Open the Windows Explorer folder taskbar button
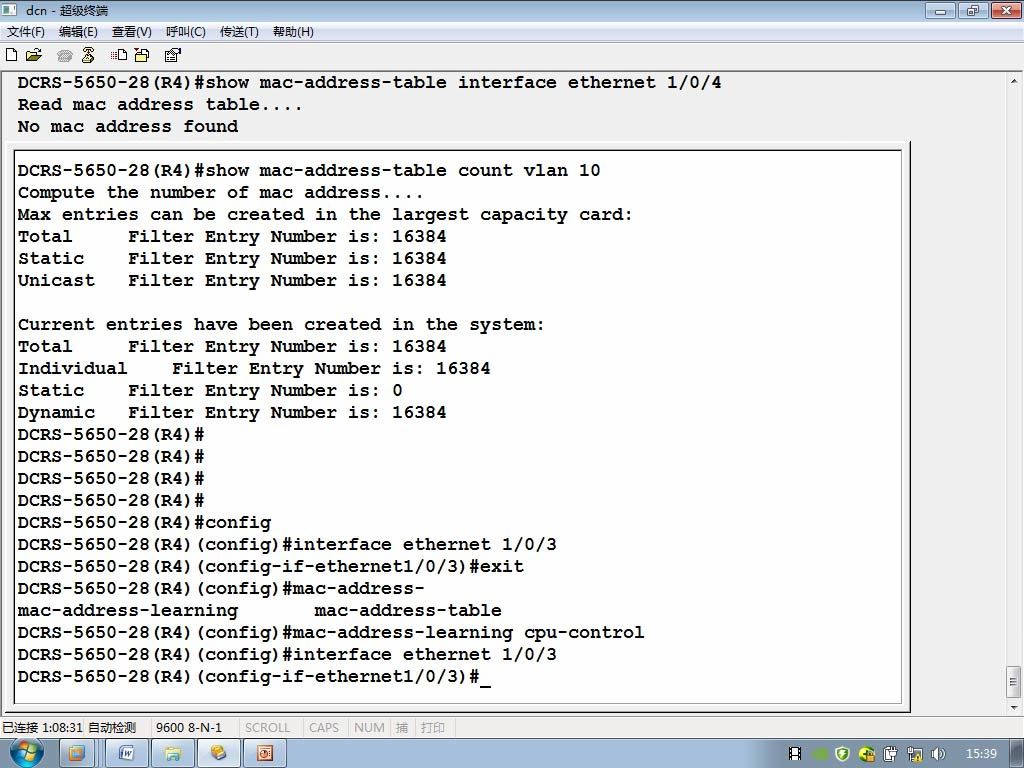The width and height of the screenshot is (1024, 768). pyautogui.click(x=172, y=754)
